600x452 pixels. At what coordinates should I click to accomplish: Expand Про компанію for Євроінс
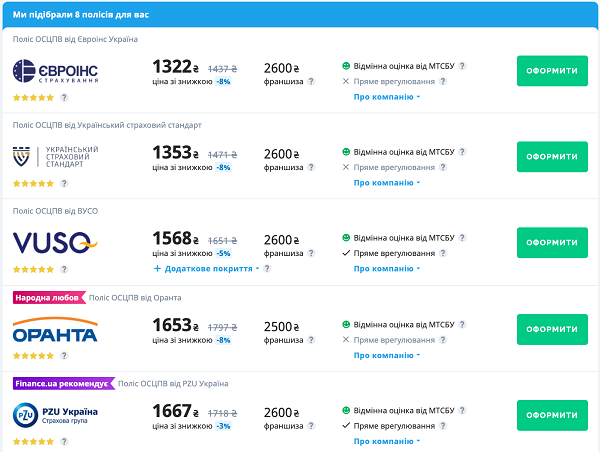point(387,97)
